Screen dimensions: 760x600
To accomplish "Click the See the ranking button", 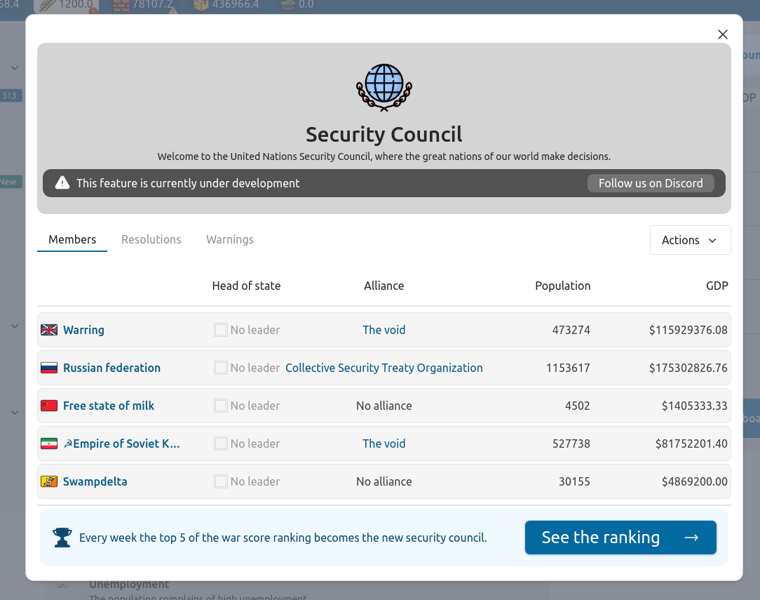I will [x=620, y=538].
